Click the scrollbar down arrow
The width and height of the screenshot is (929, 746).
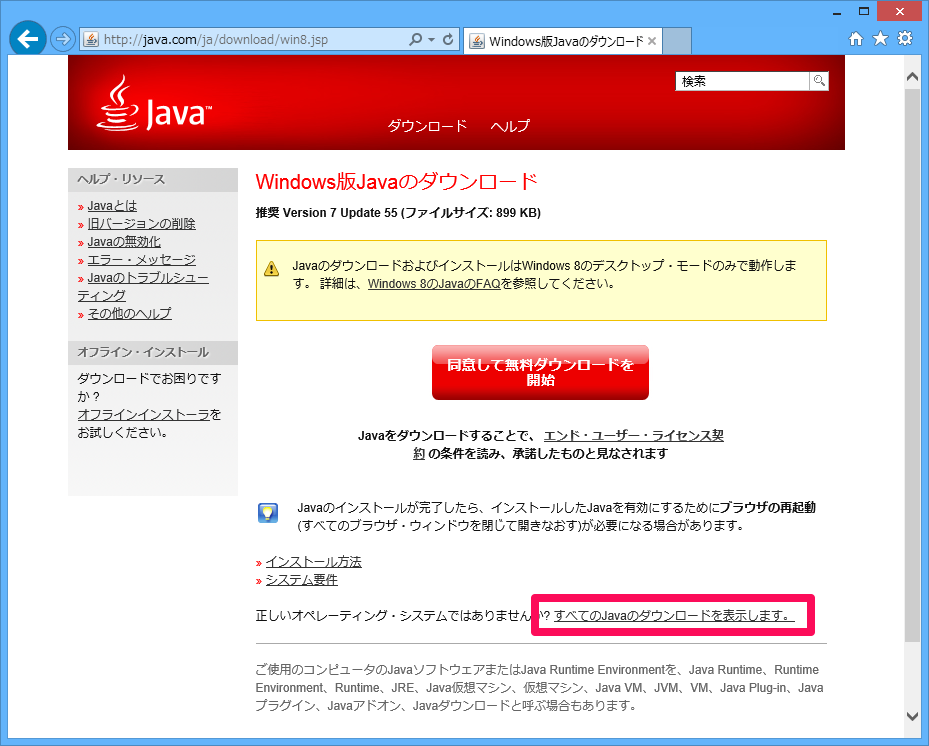(x=912, y=715)
